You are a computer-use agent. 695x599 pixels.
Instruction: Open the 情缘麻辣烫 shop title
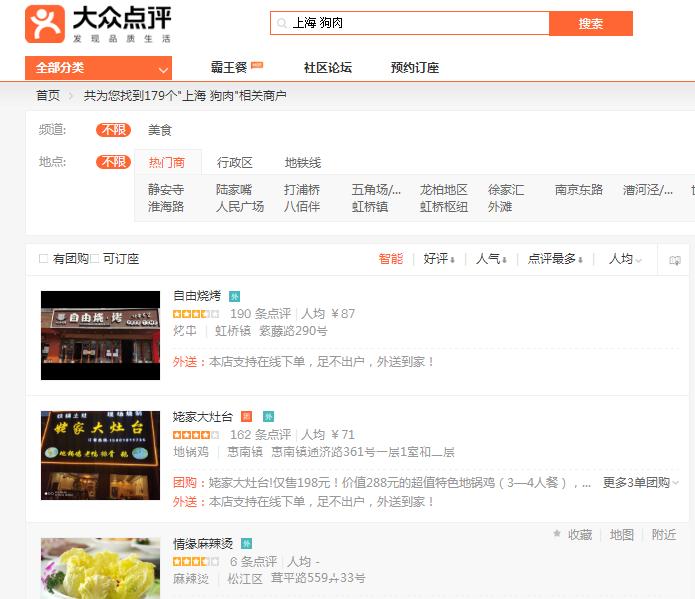point(203,543)
